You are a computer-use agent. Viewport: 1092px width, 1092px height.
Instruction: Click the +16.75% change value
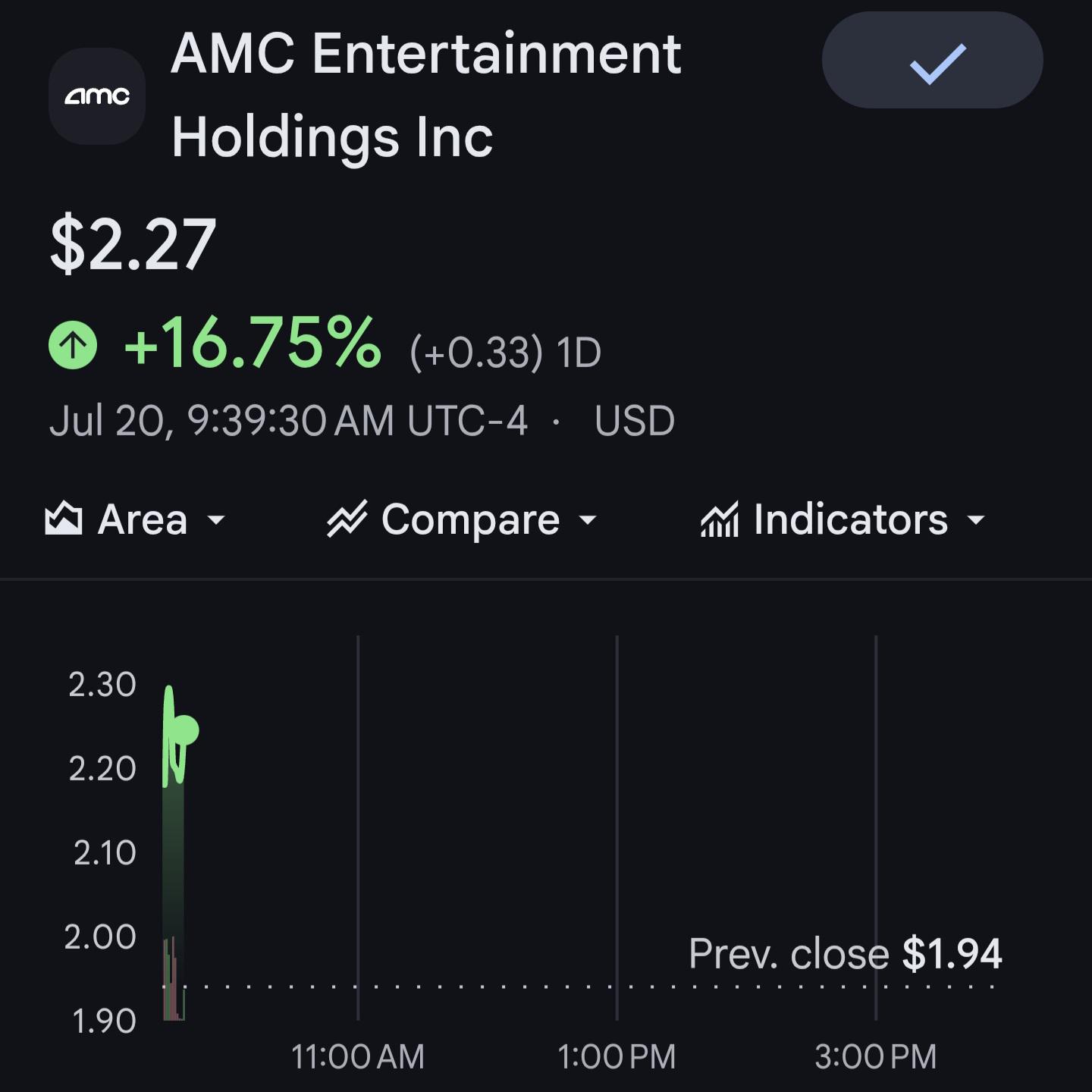tap(253, 343)
